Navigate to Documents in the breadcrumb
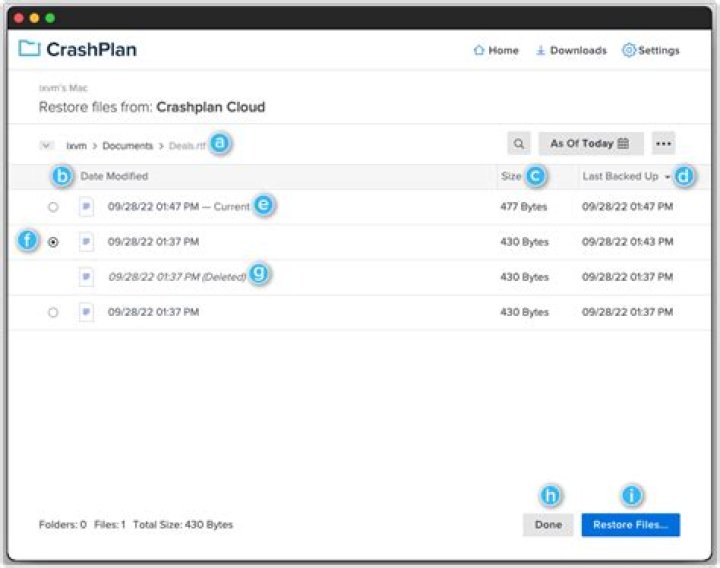 coord(127,146)
